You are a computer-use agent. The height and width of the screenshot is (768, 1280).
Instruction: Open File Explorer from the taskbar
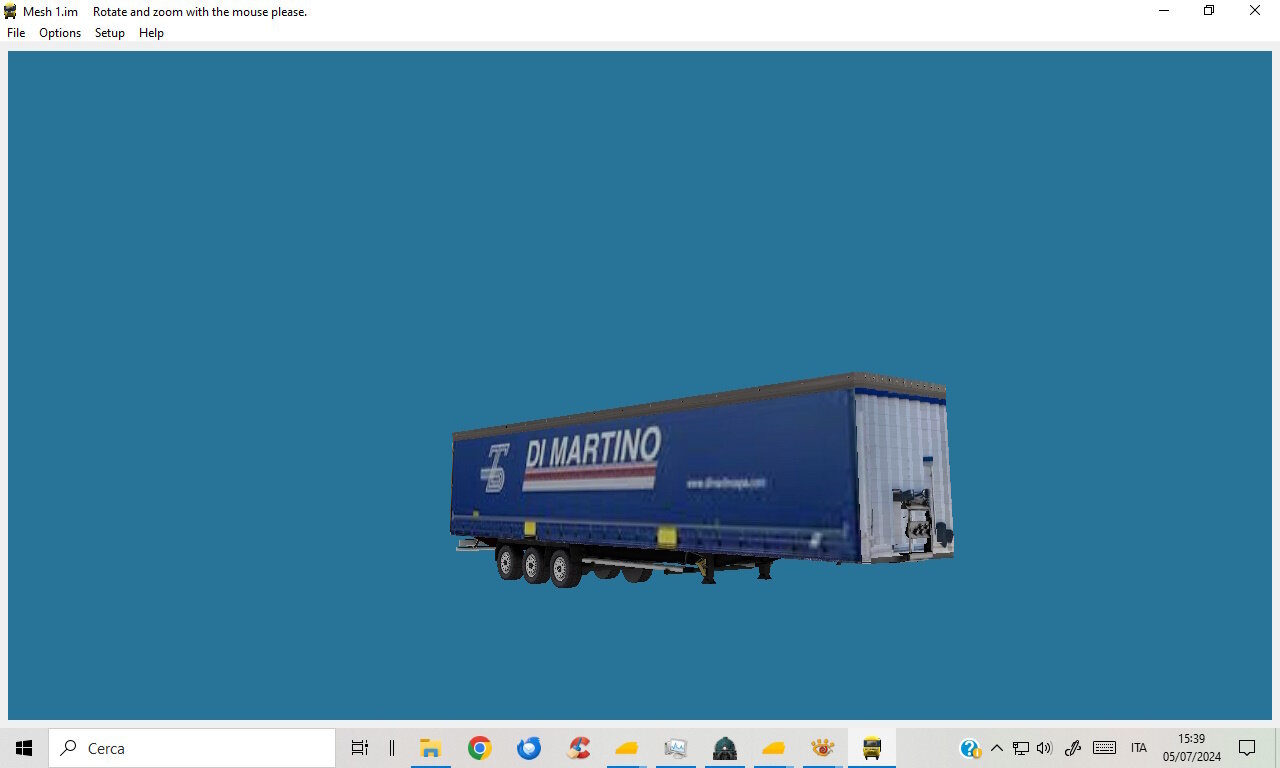(x=431, y=748)
